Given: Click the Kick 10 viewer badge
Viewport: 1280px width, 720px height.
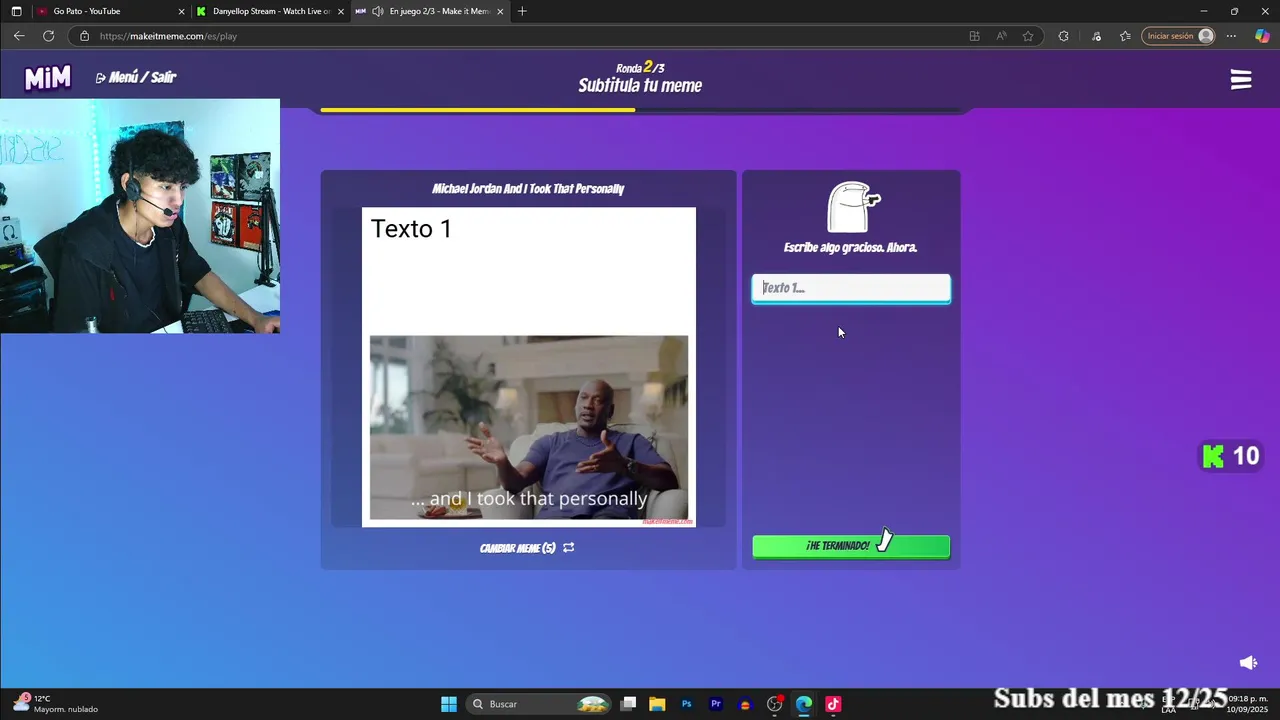Looking at the screenshot, I should (x=1231, y=457).
